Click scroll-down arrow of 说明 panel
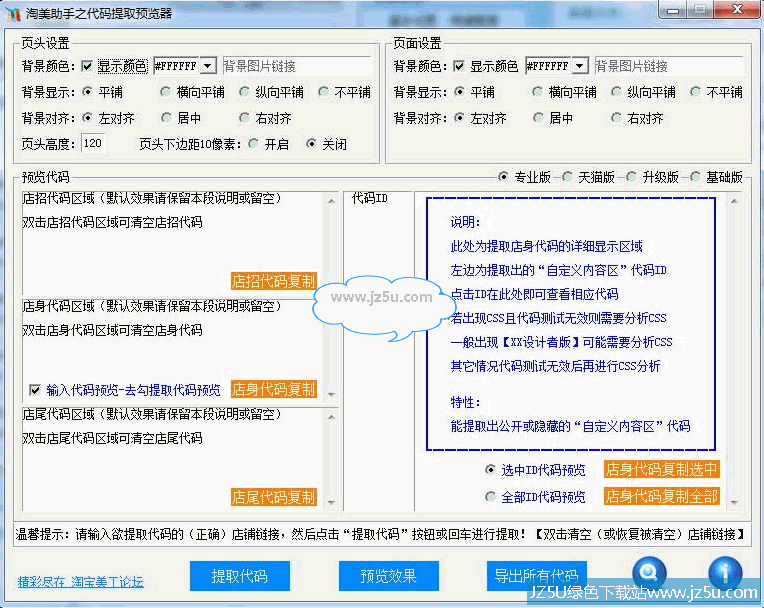The height and width of the screenshot is (608, 764). (734, 502)
